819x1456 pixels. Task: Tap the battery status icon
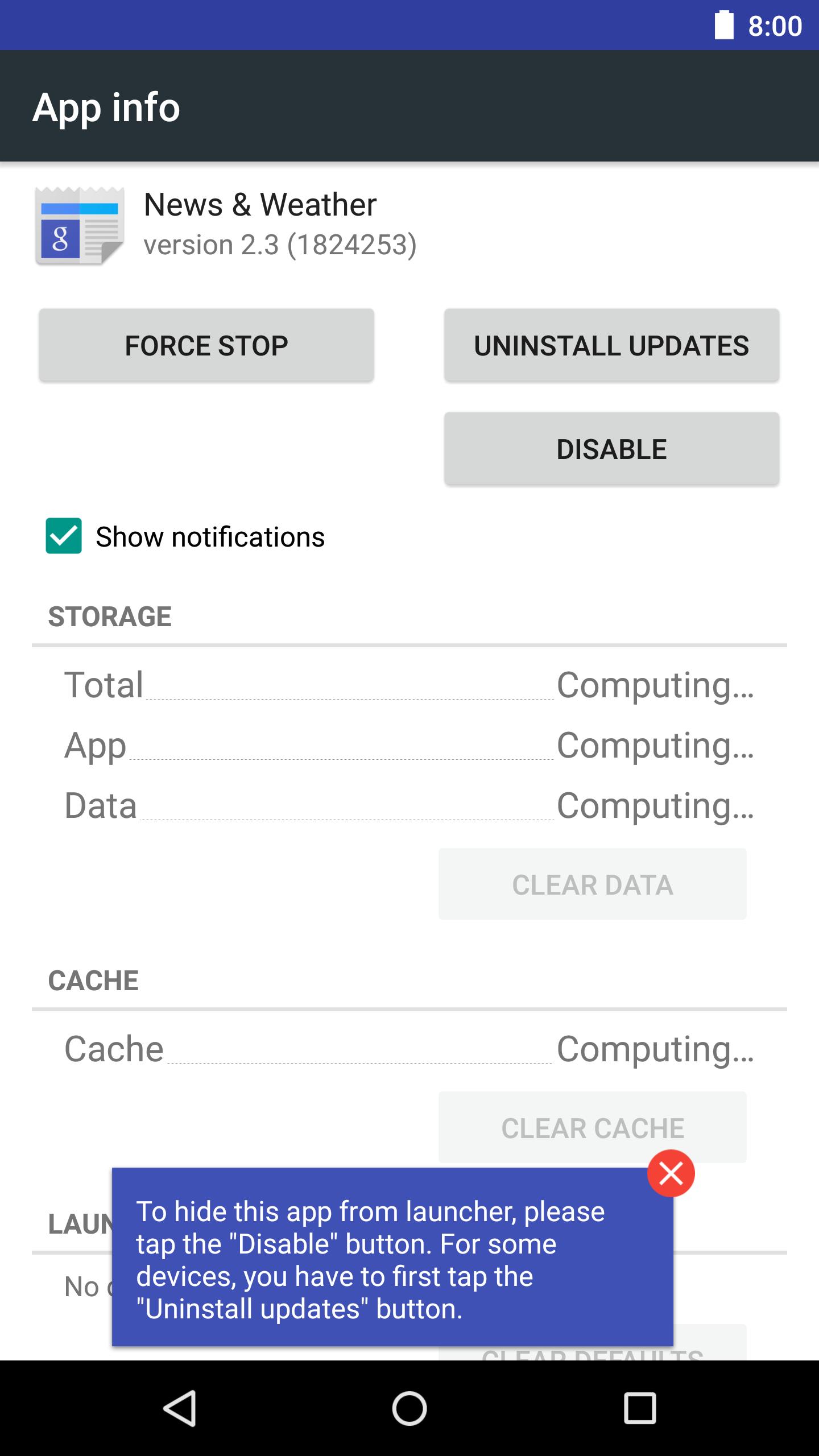[x=723, y=25]
